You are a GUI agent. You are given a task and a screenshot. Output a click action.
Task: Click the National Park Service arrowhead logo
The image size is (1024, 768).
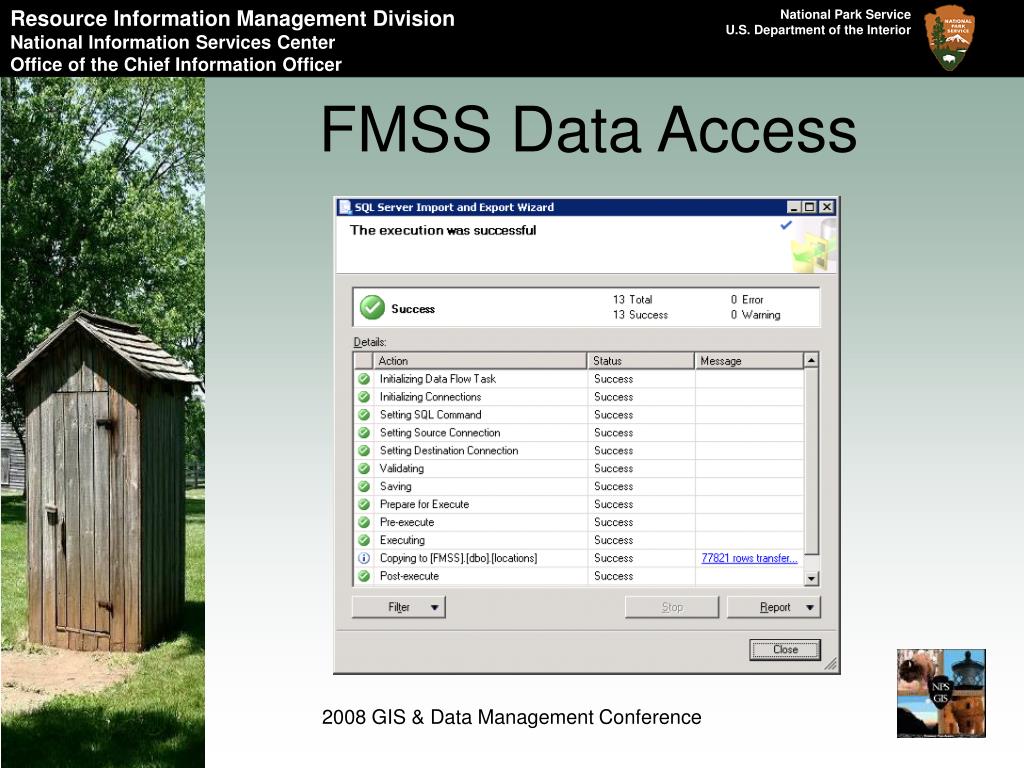[950, 38]
